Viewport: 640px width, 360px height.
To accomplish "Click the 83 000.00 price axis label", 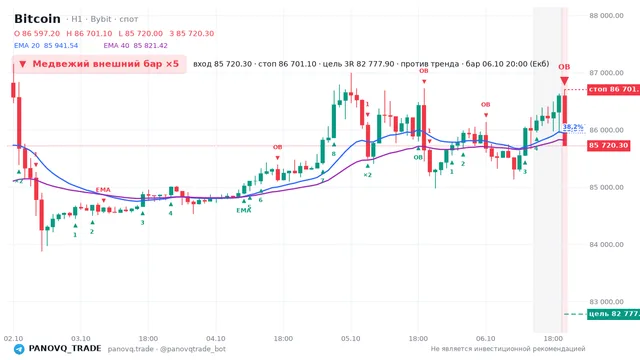I will 606,302.
